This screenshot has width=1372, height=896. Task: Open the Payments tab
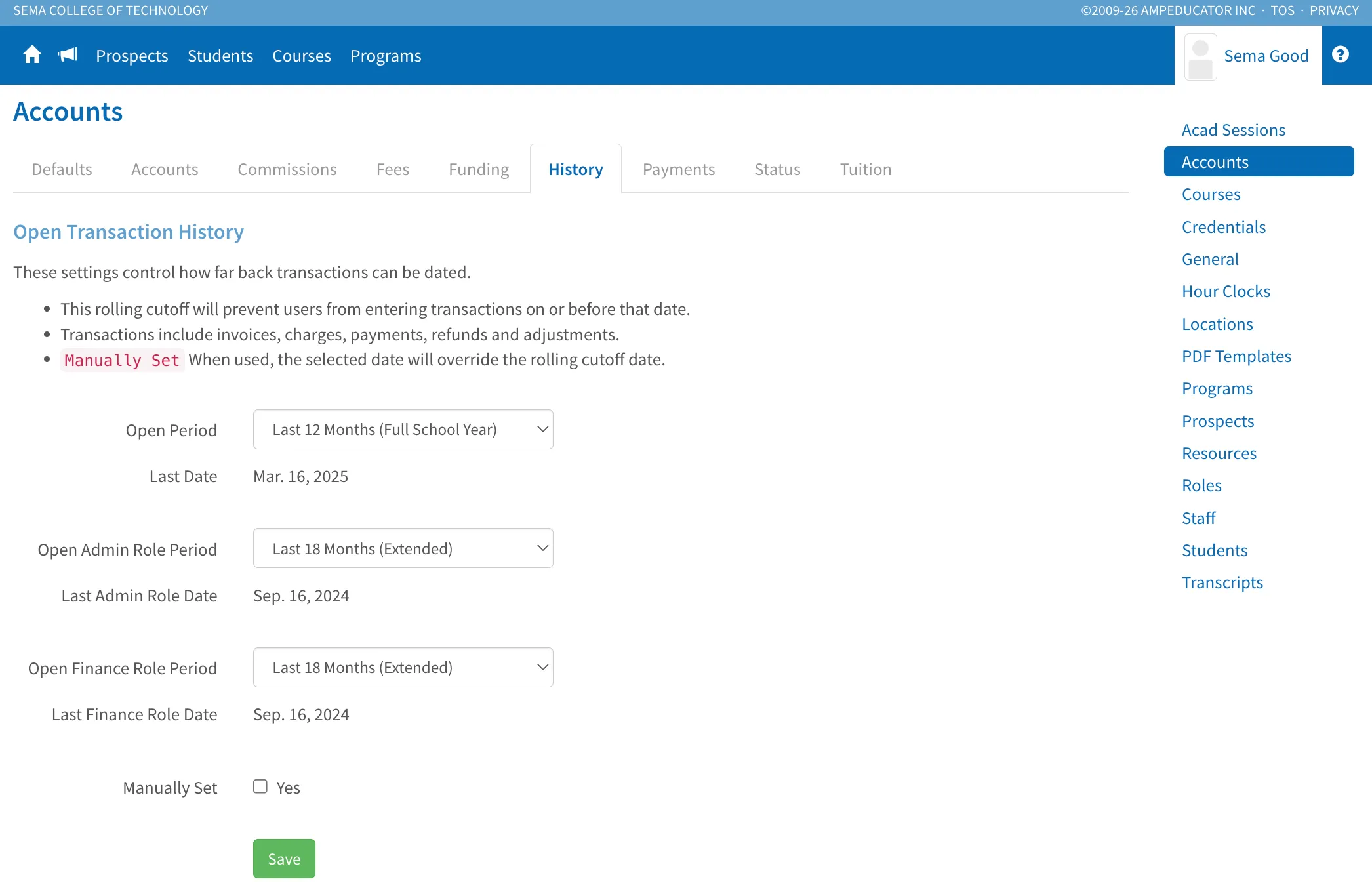679,169
